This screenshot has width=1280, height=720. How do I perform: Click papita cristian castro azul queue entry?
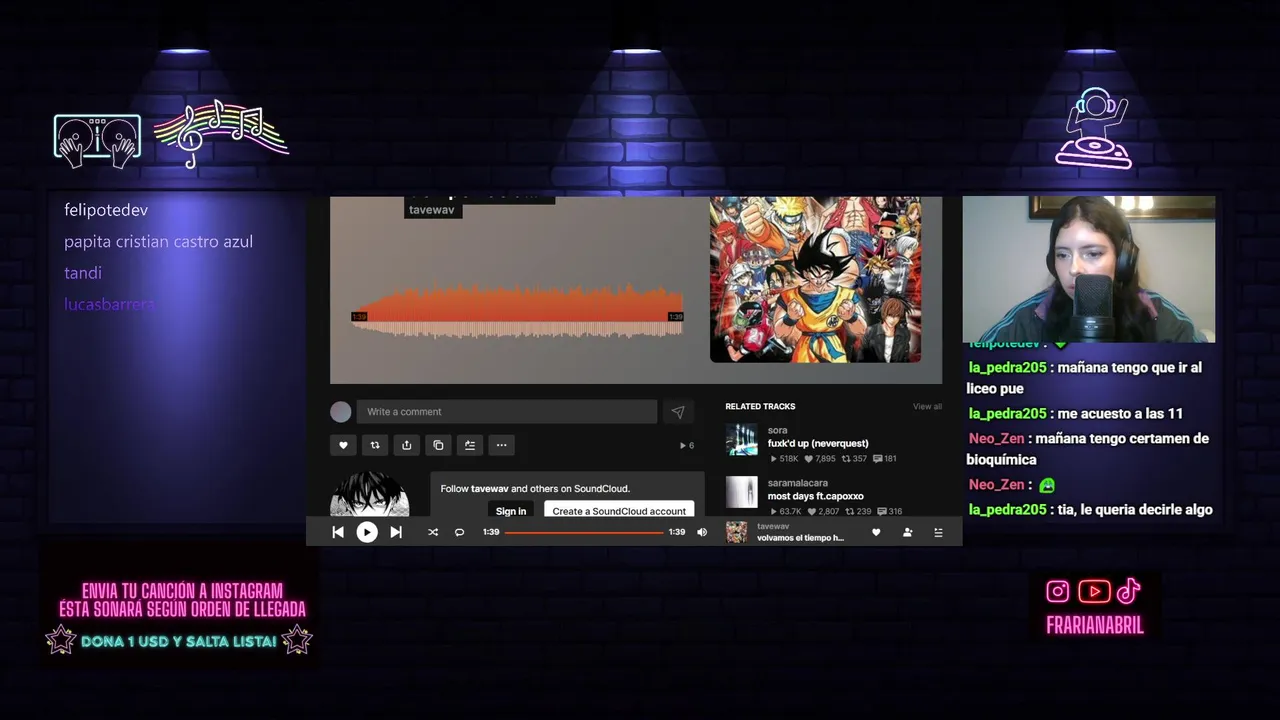point(158,242)
